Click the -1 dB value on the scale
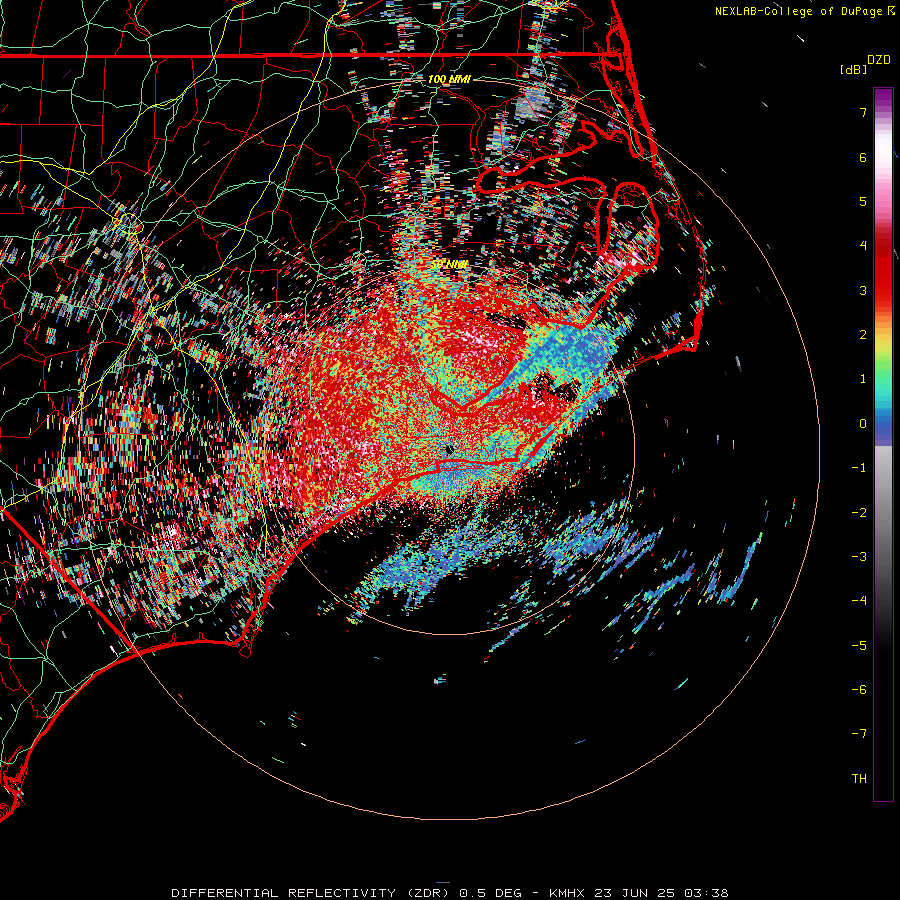 (859, 468)
